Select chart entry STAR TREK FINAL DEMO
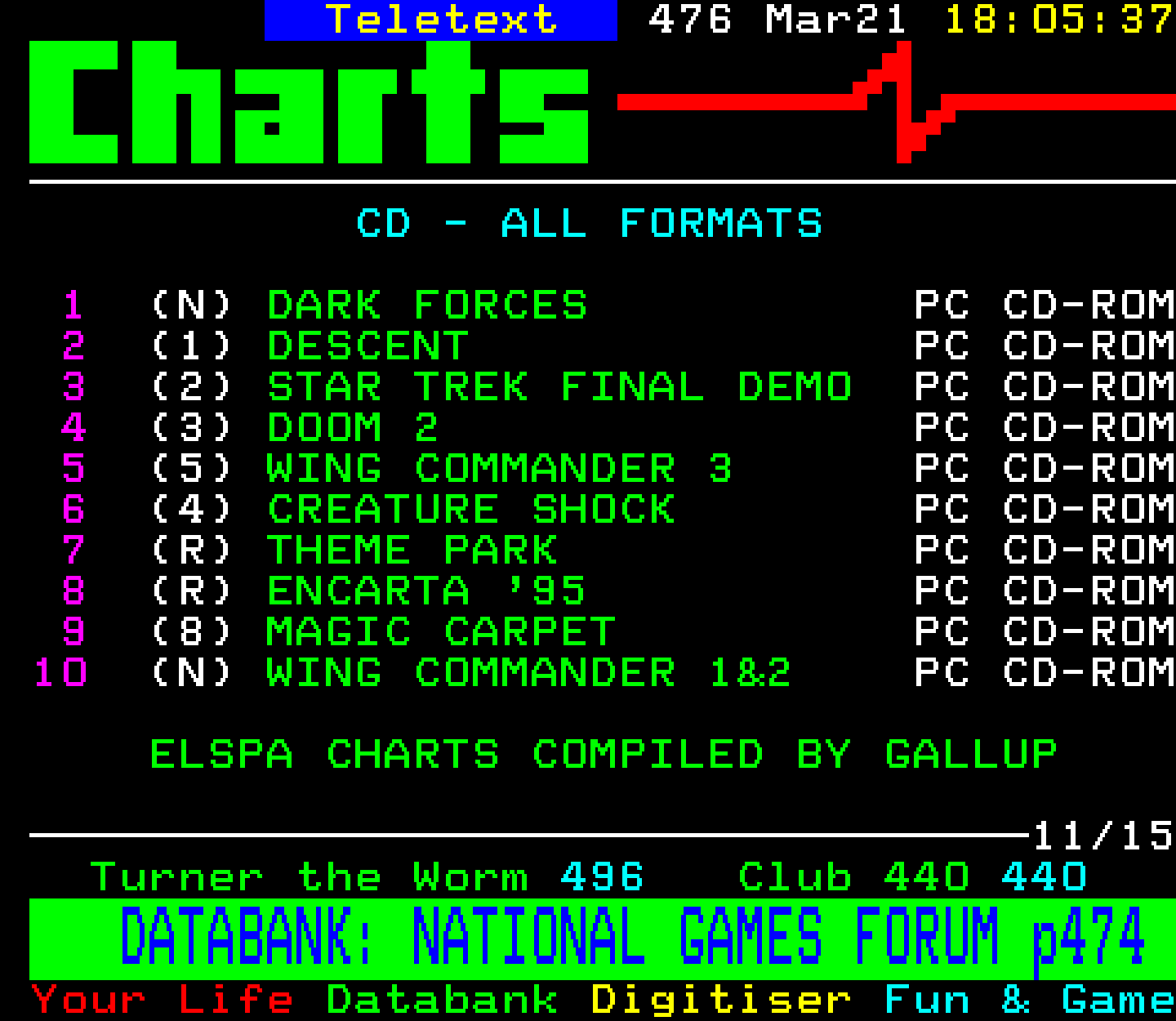This screenshot has height=1021, width=1176. [559, 387]
